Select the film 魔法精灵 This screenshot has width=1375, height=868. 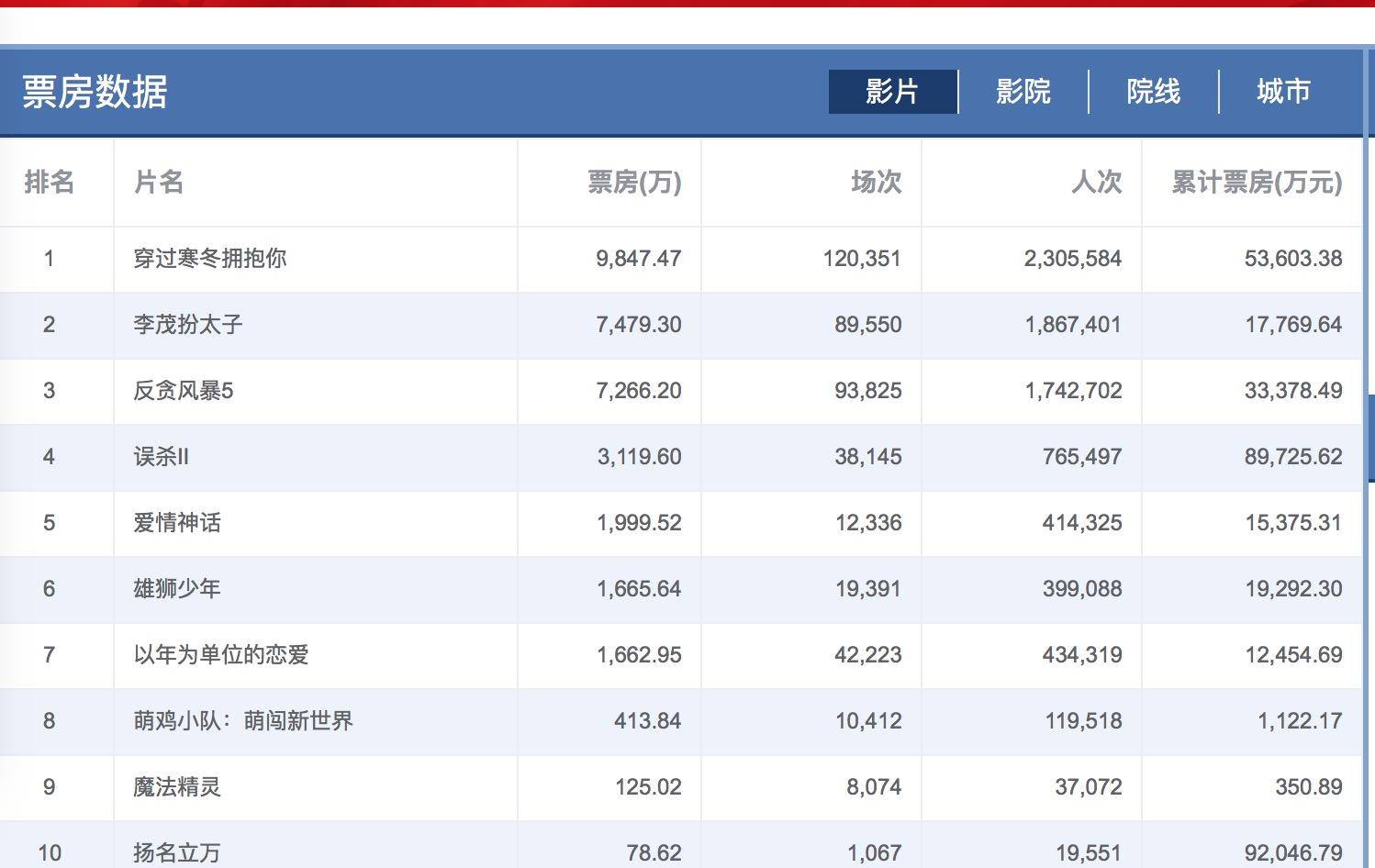(x=177, y=787)
